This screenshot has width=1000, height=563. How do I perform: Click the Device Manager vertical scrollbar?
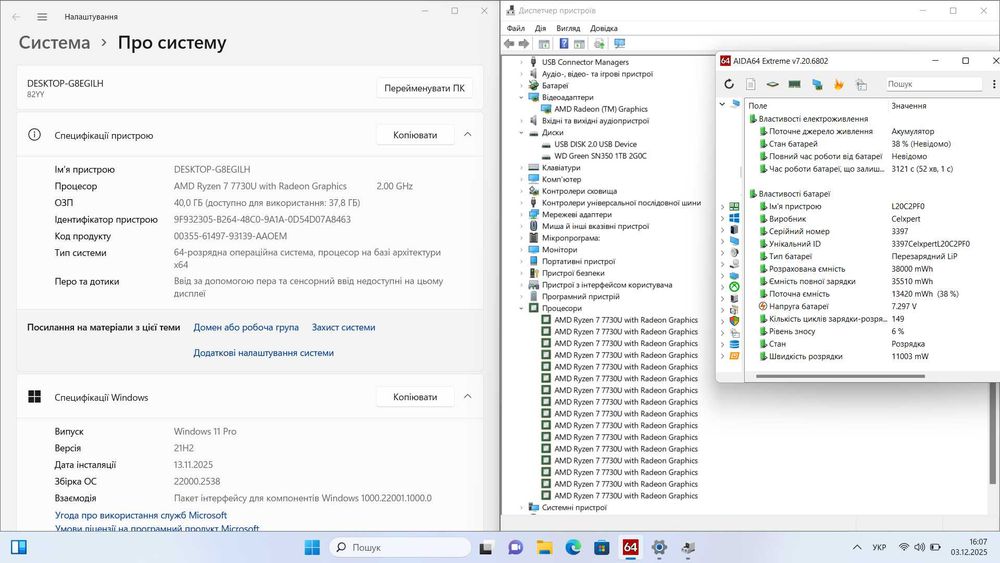993,434
